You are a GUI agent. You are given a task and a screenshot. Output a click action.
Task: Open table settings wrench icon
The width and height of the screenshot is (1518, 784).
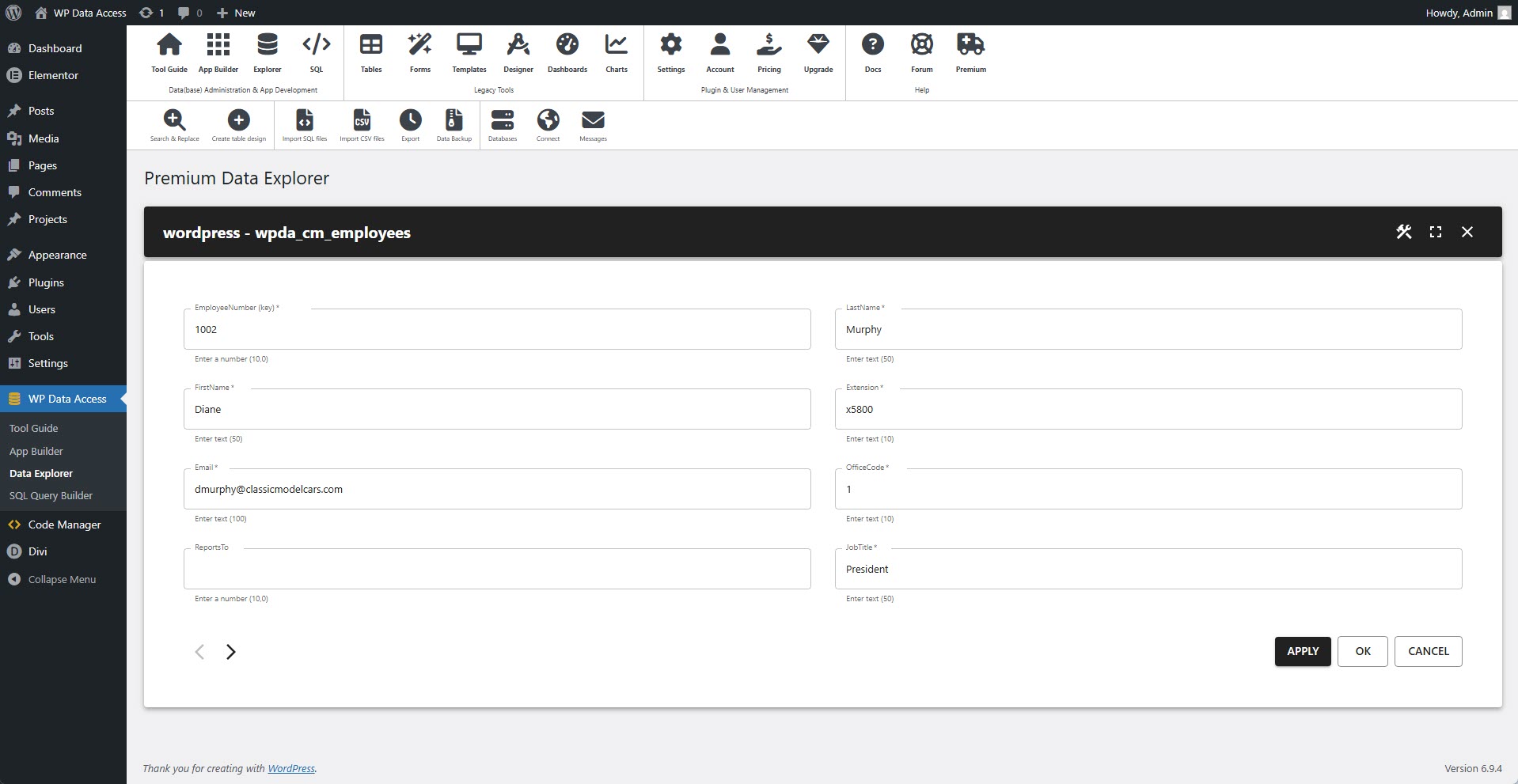[1403, 232]
